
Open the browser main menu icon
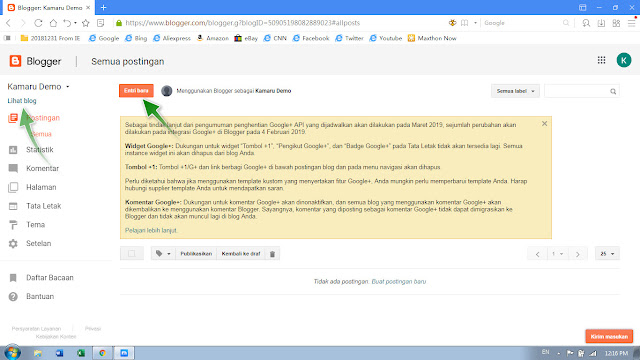tap(631, 23)
